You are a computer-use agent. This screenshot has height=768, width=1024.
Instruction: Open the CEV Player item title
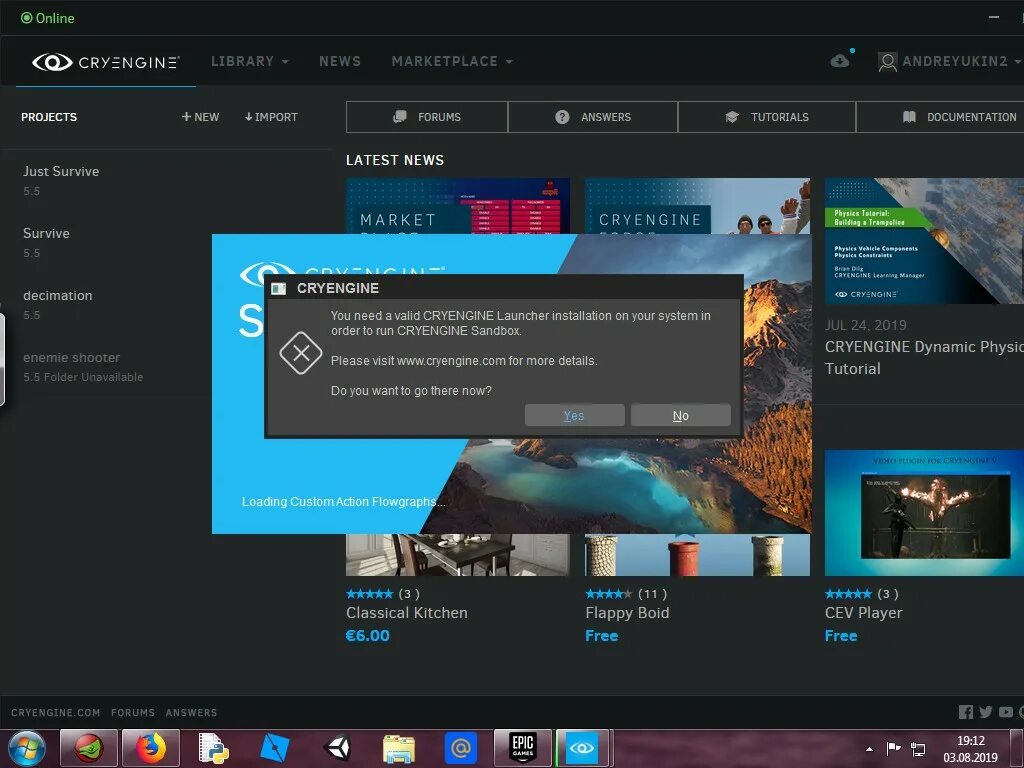coord(863,613)
